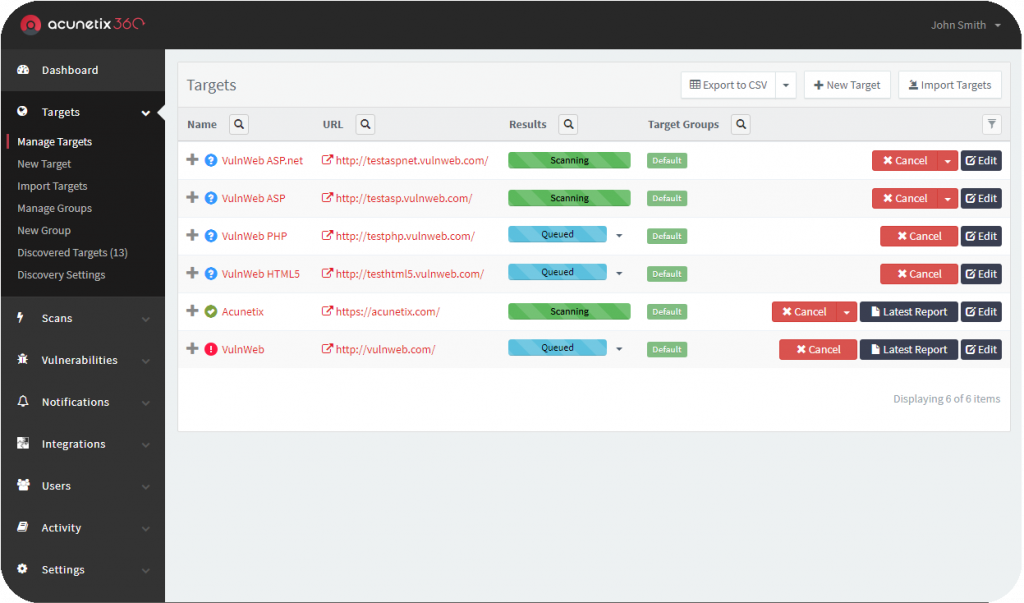
Task: Click the status icon beside VulnWeb ASP
Action: point(211,199)
